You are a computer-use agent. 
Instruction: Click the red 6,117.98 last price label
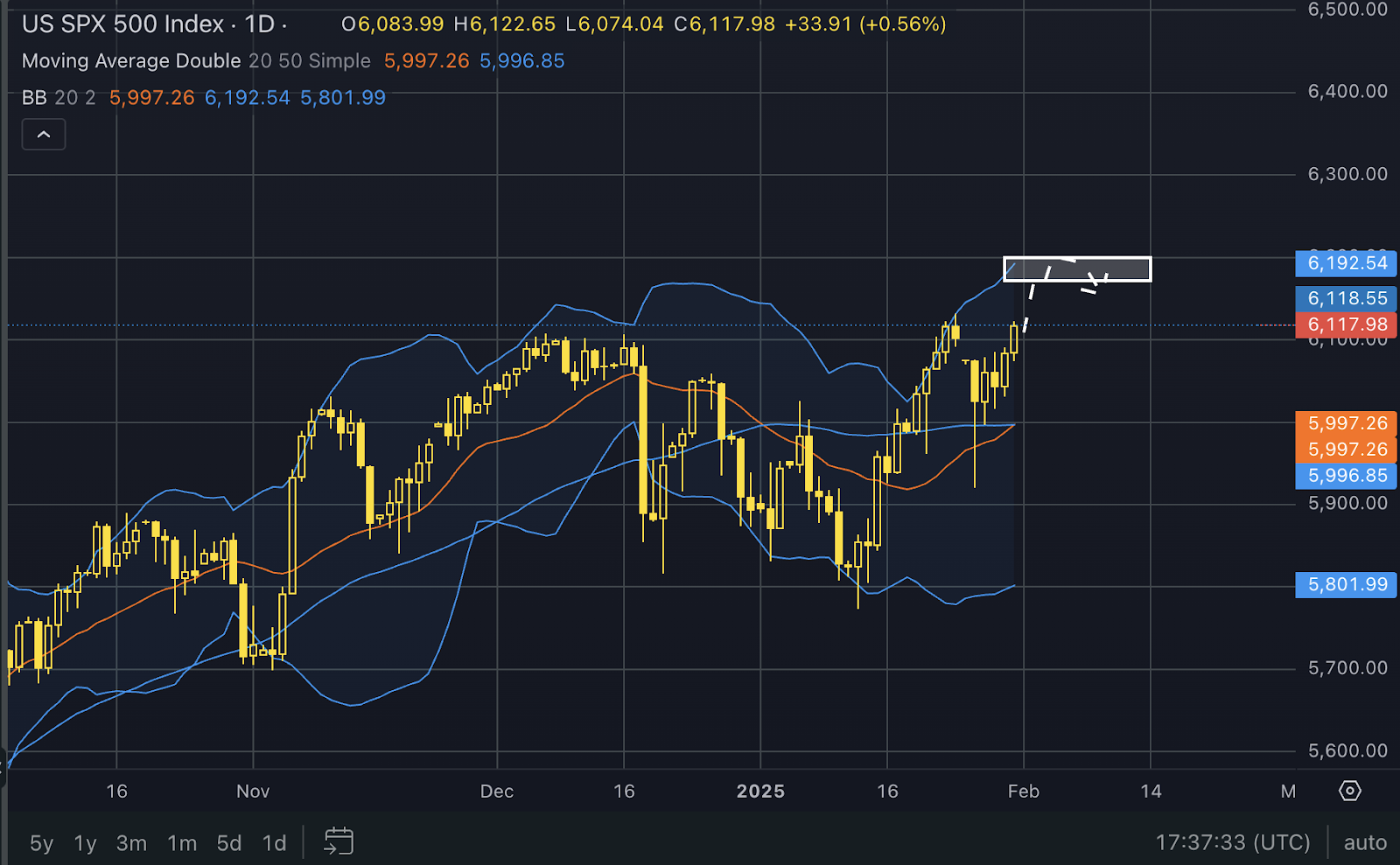coord(1347,324)
